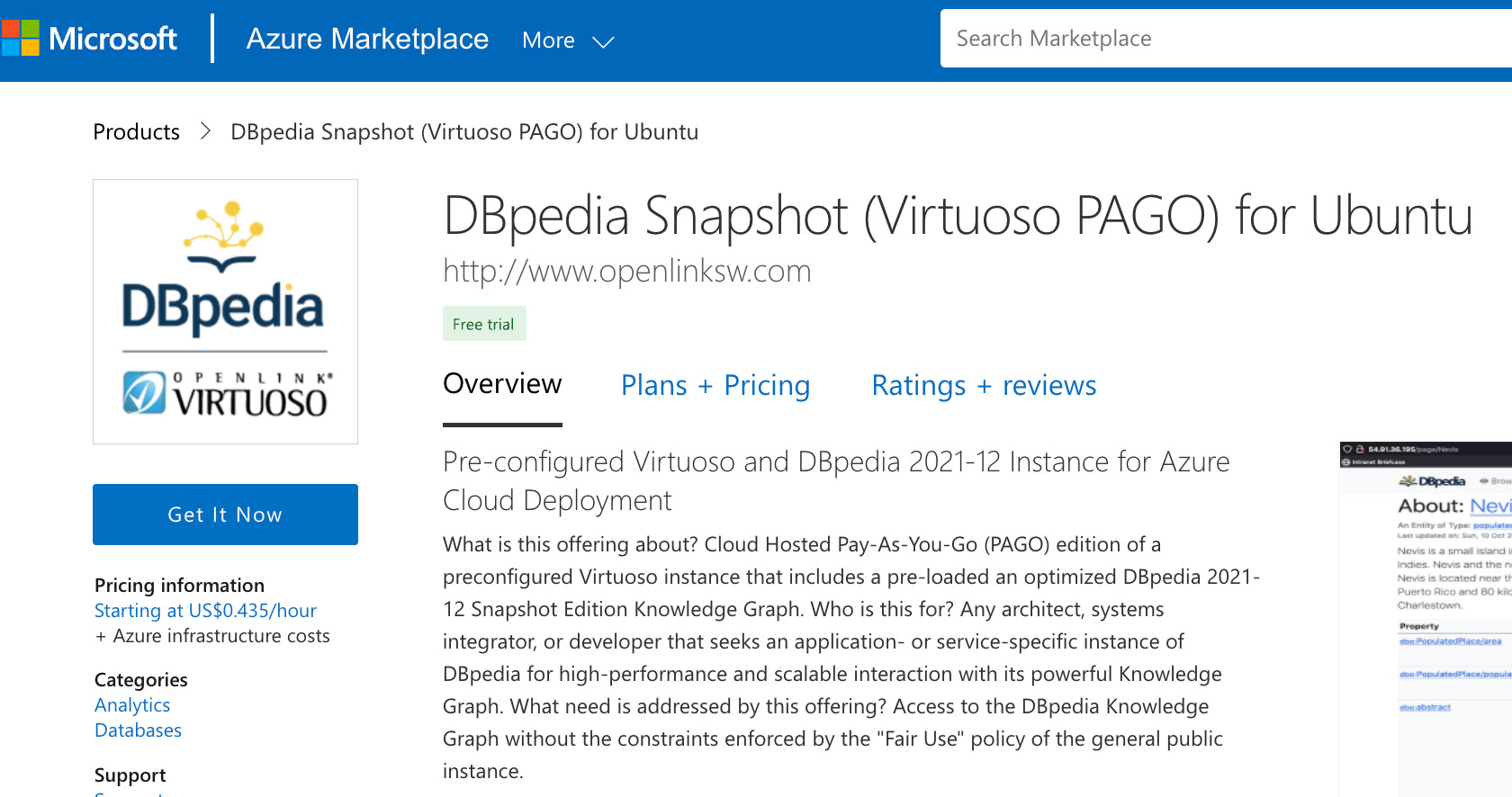Click the Free trial badge
The height and width of the screenshot is (797, 1512).
point(484,324)
